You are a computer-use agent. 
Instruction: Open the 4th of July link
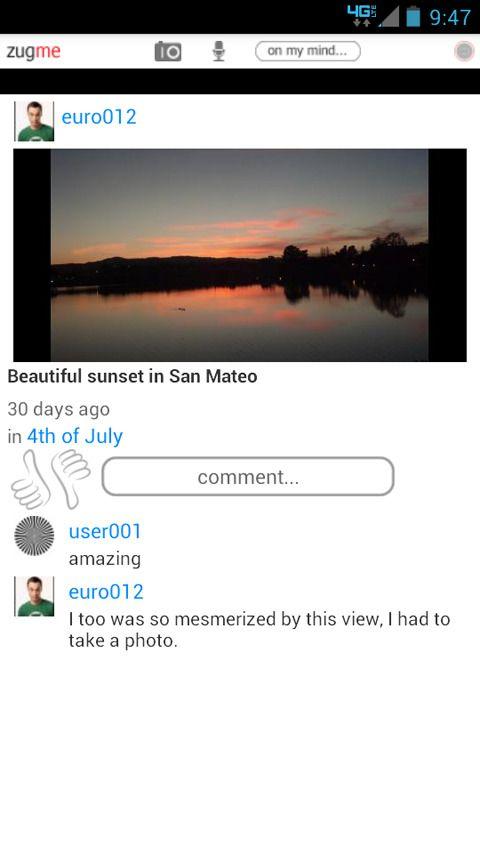click(x=75, y=436)
